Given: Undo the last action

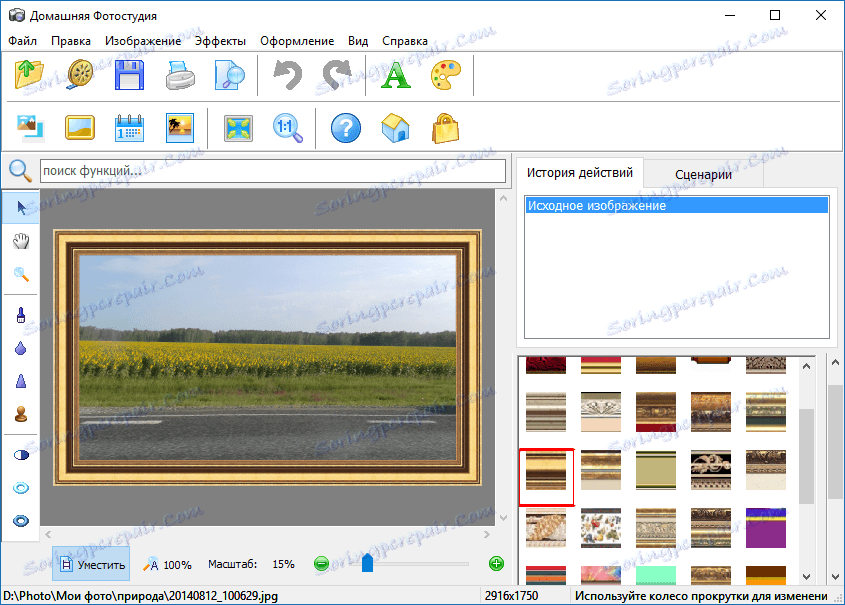Looking at the screenshot, I should coord(286,74).
